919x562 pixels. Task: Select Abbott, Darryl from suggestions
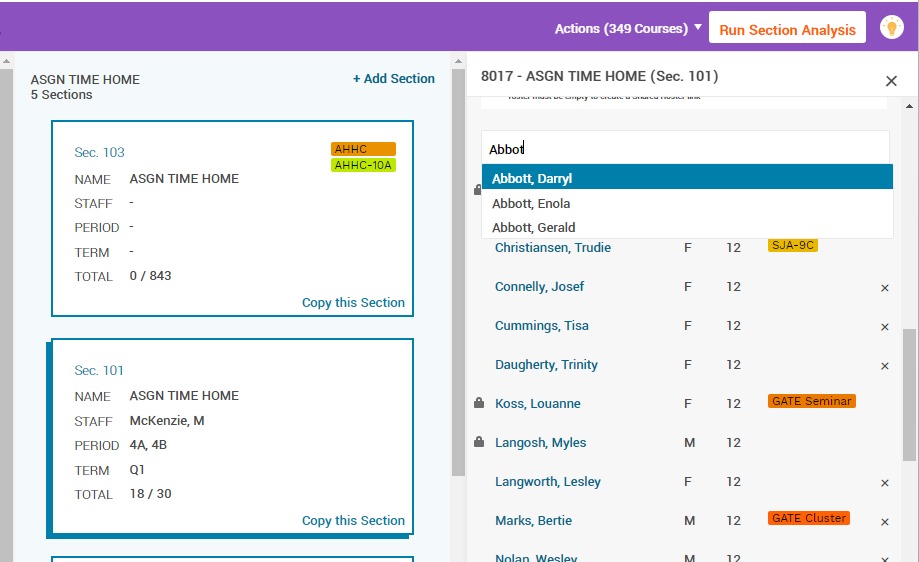point(532,179)
